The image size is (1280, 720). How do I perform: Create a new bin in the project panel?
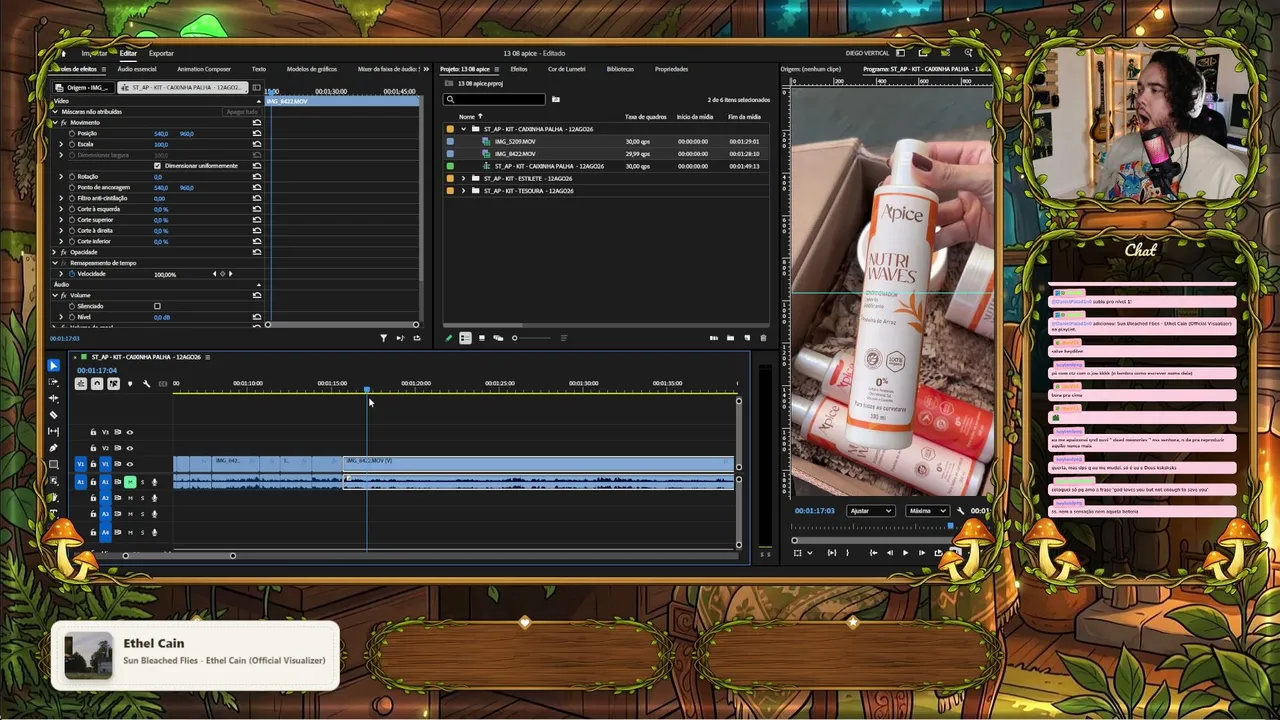pyautogui.click(x=730, y=338)
